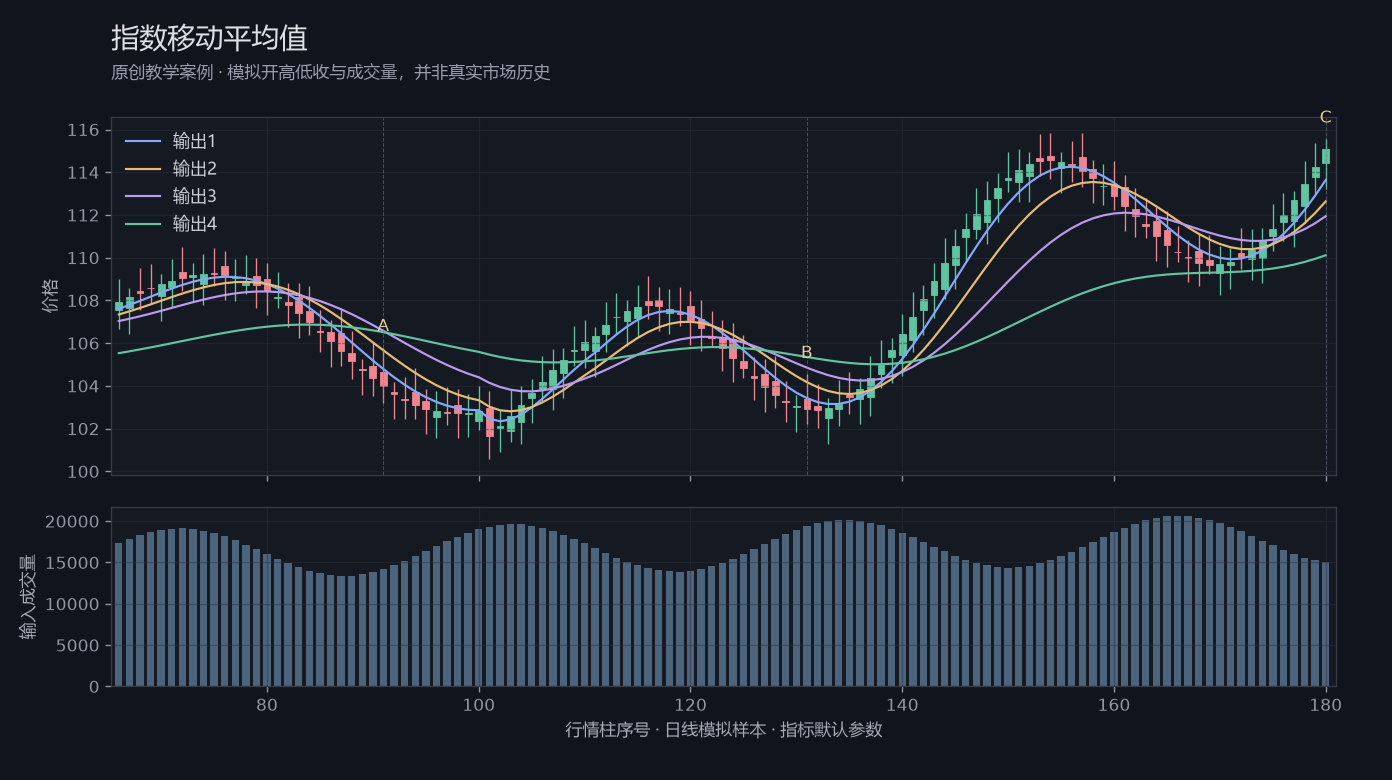This screenshot has width=1392, height=780.
Task: Select the subtitle starting with 原创教学案例
Action: pyautogui.click(x=331, y=73)
